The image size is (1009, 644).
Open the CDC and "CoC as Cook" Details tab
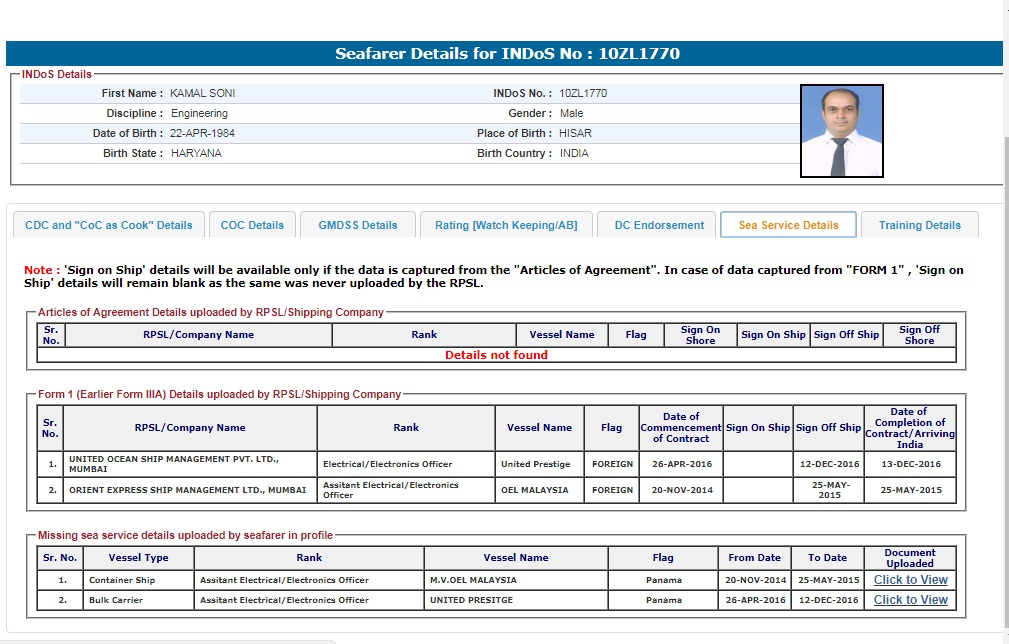point(108,225)
